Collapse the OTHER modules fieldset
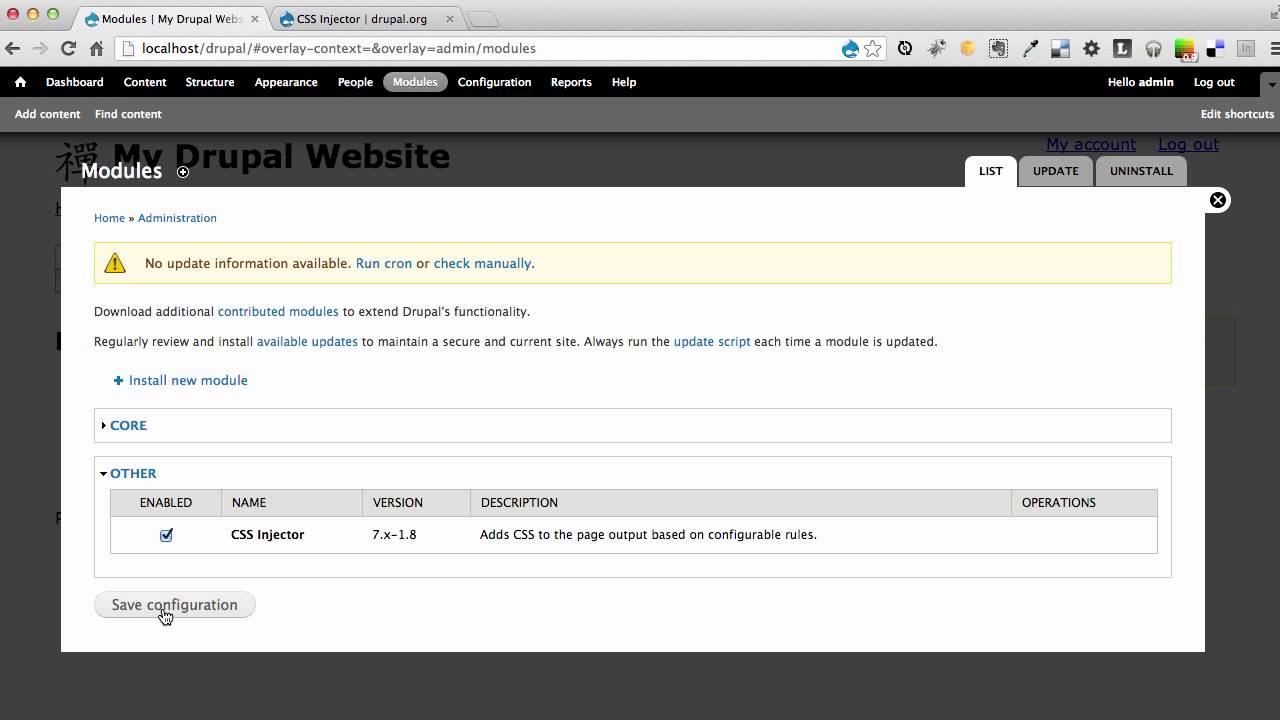 click(133, 473)
